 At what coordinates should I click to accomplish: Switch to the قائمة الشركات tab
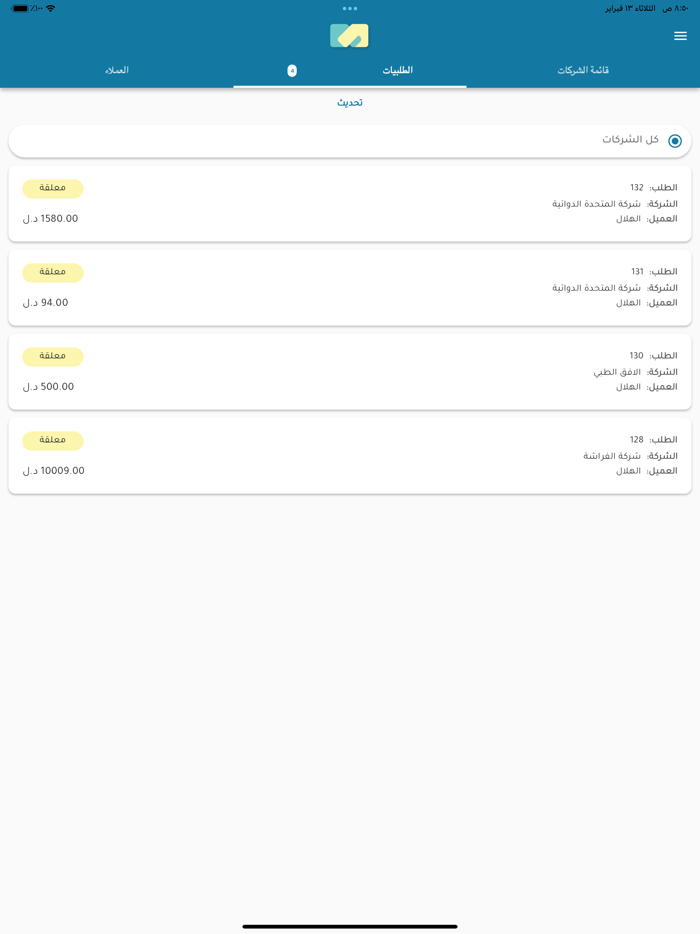click(583, 71)
